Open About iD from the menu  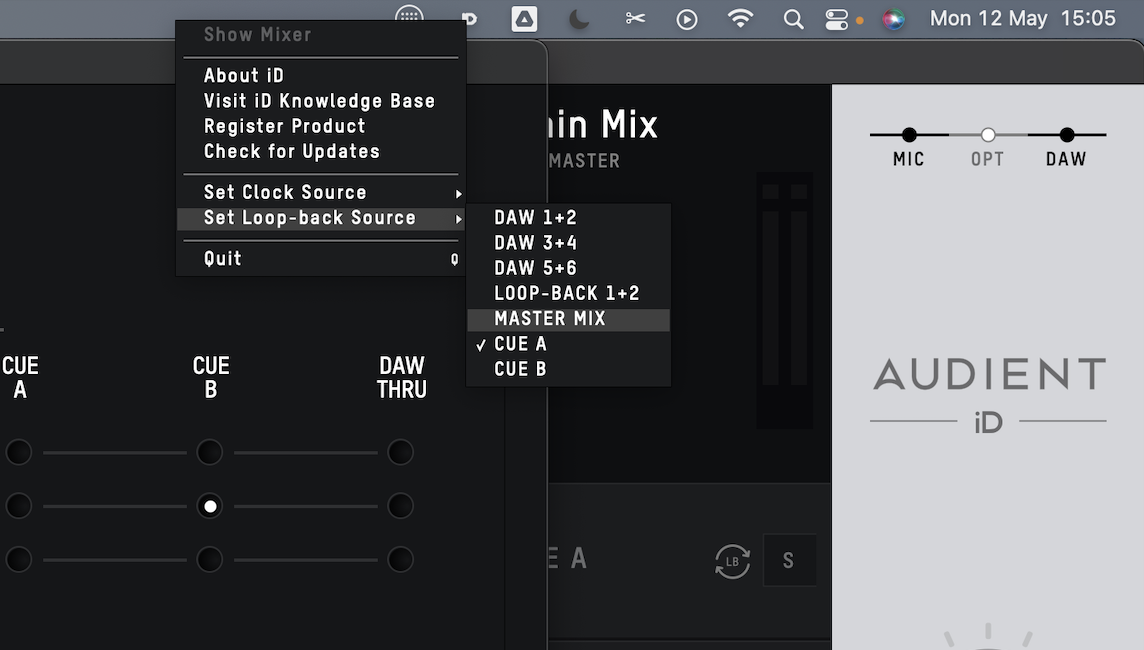(x=321, y=76)
